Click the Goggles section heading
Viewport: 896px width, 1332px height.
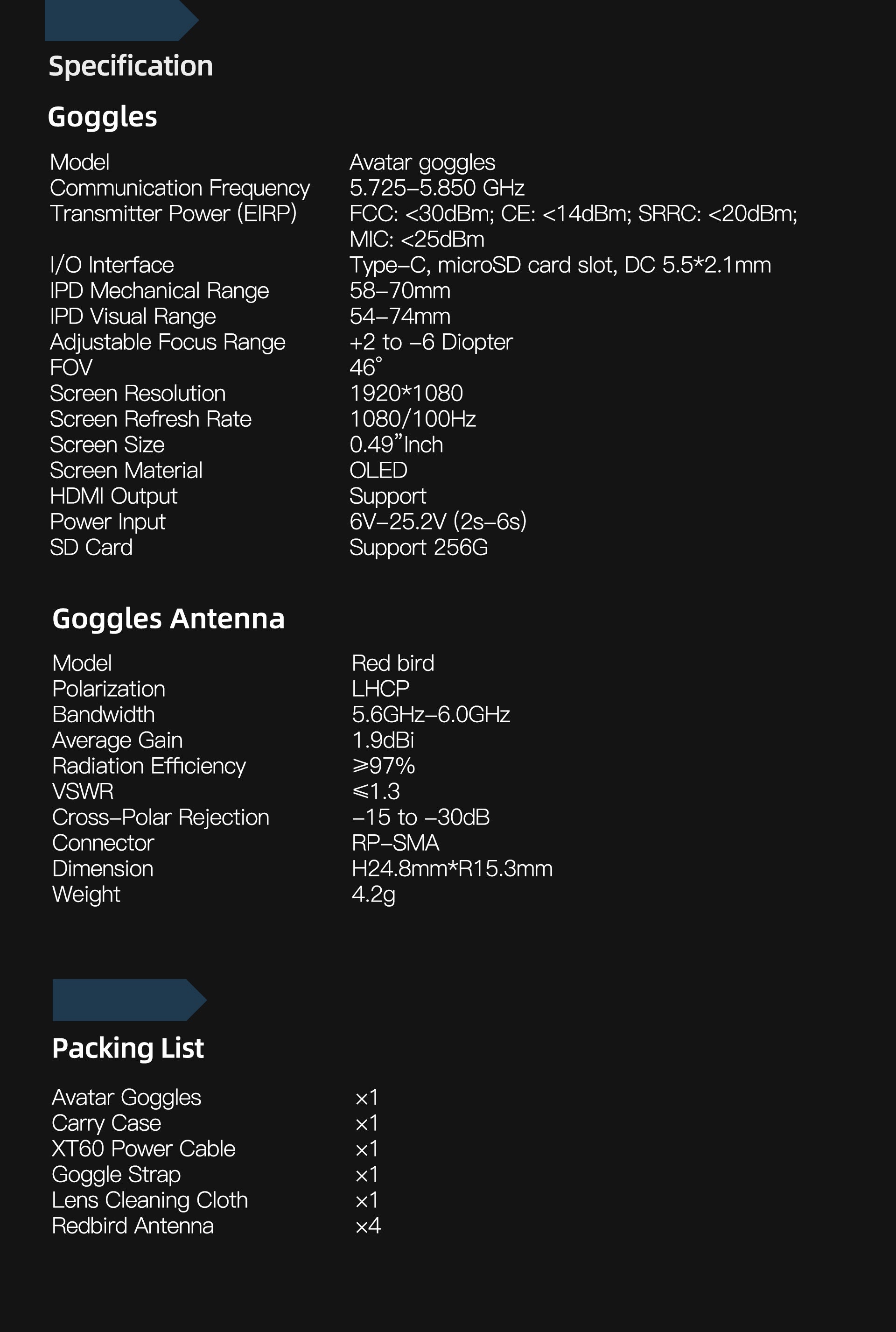click(102, 117)
